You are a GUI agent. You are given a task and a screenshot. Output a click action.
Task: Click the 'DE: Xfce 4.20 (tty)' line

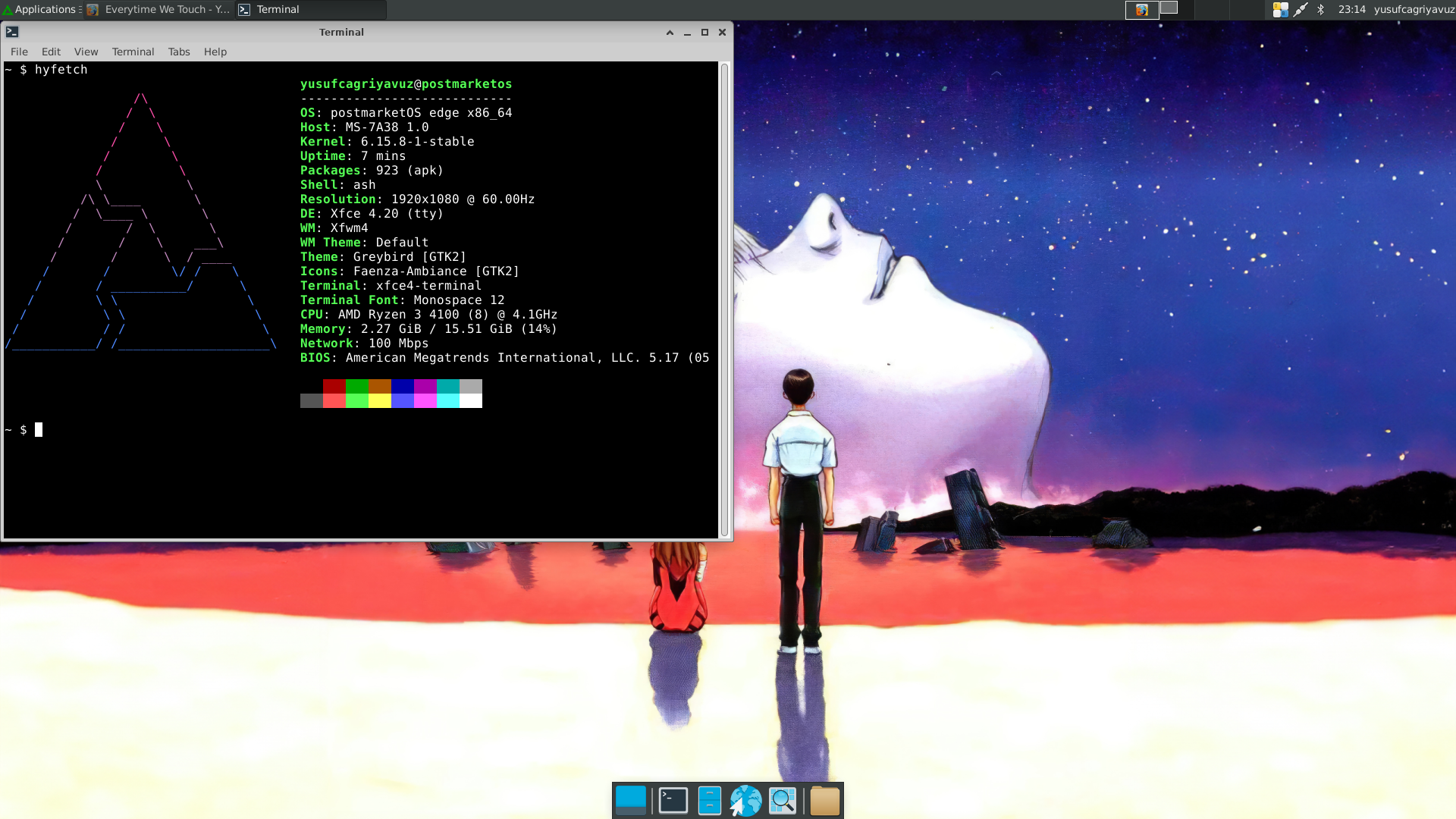coord(372,213)
